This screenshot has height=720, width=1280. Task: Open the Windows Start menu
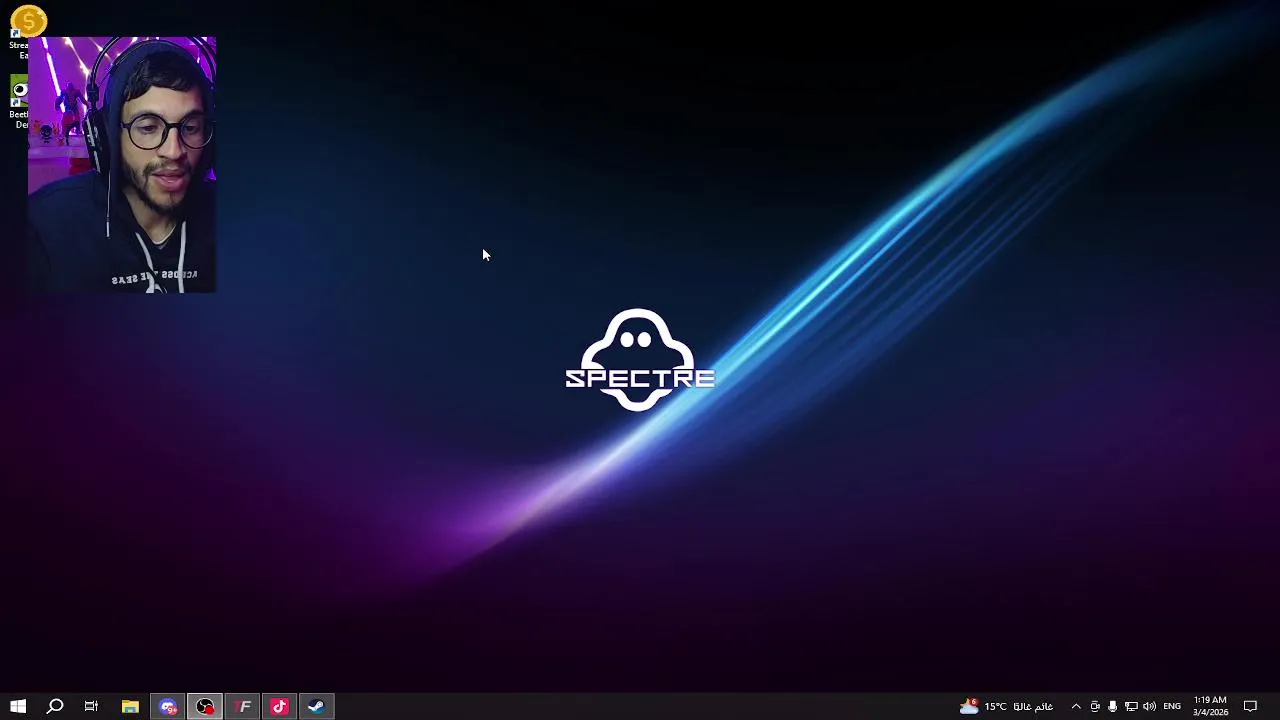click(x=18, y=707)
